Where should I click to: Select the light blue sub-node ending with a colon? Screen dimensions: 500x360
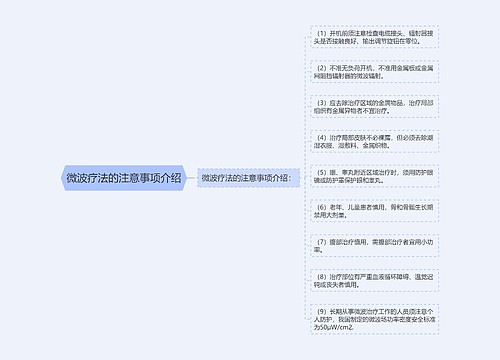coord(248,178)
